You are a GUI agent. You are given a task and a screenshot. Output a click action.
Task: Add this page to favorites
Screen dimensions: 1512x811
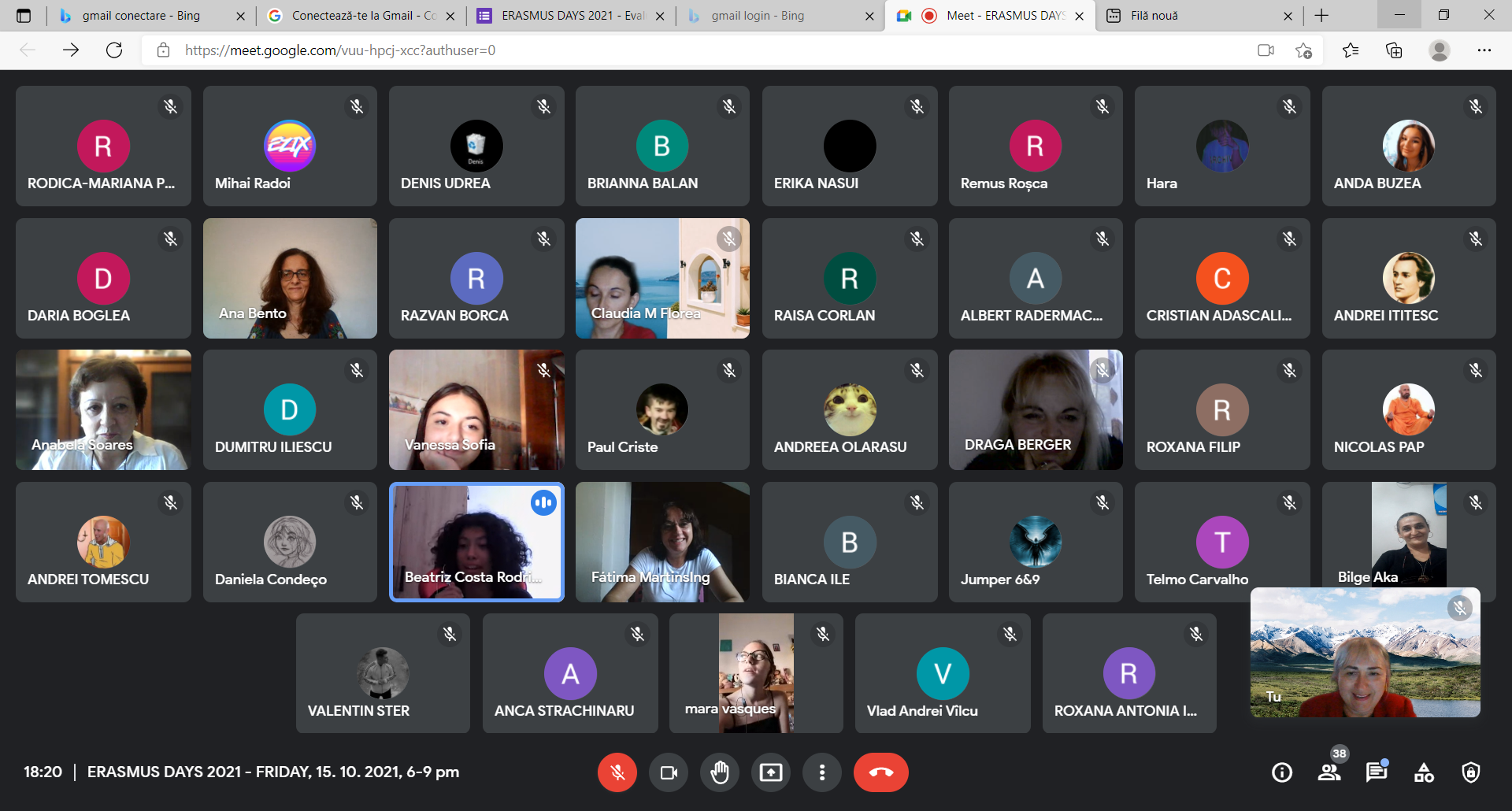pos(1303,50)
